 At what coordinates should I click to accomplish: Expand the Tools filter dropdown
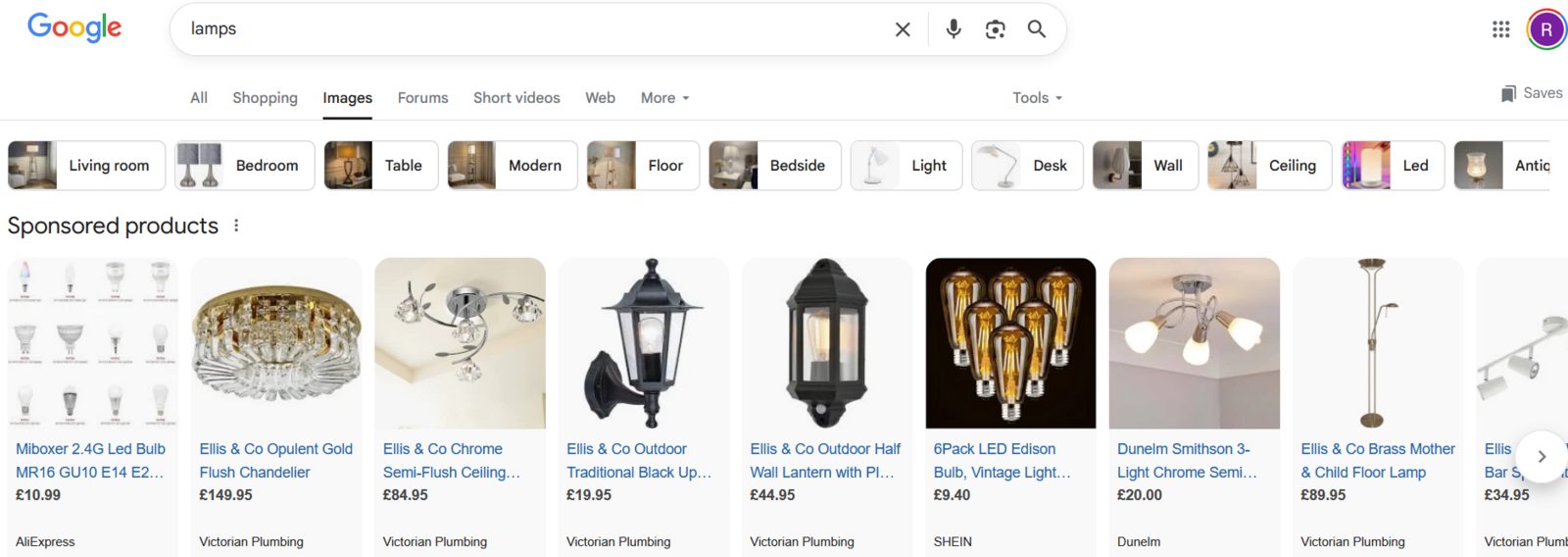point(1037,98)
